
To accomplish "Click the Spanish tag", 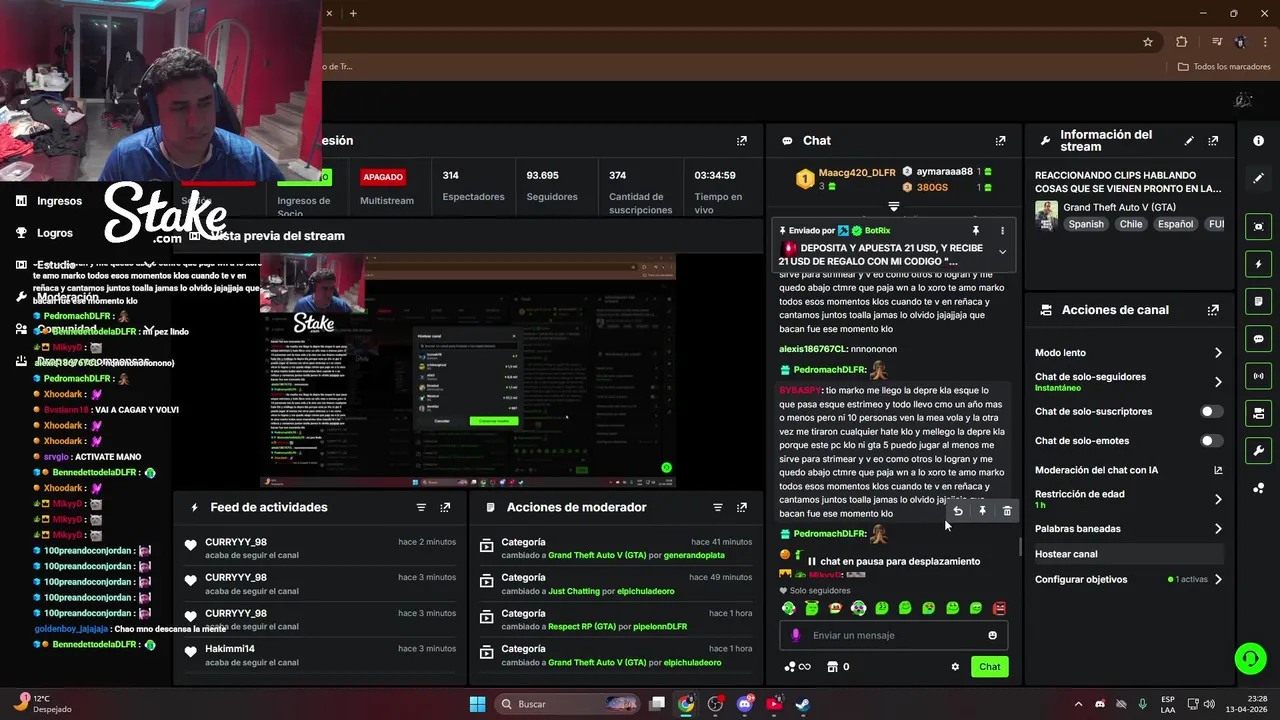I will pyautogui.click(x=1086, y=225).
